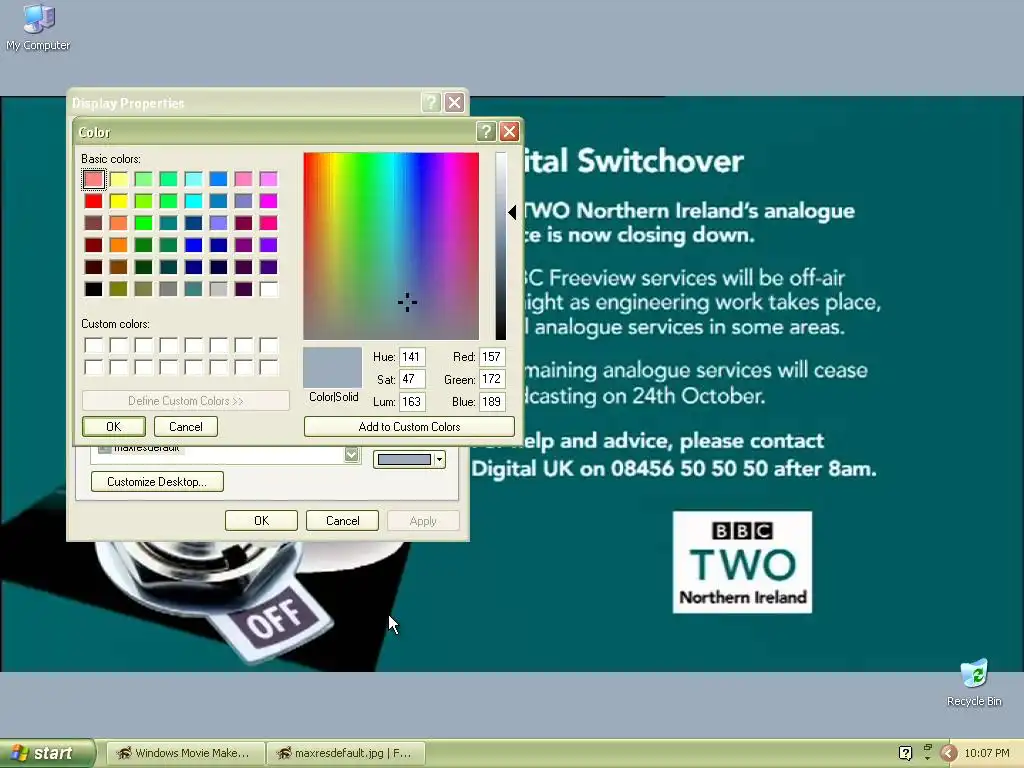The image size is (1024, 768).
Task: Open the desktop color dropdown swatch
Action: 409,459
